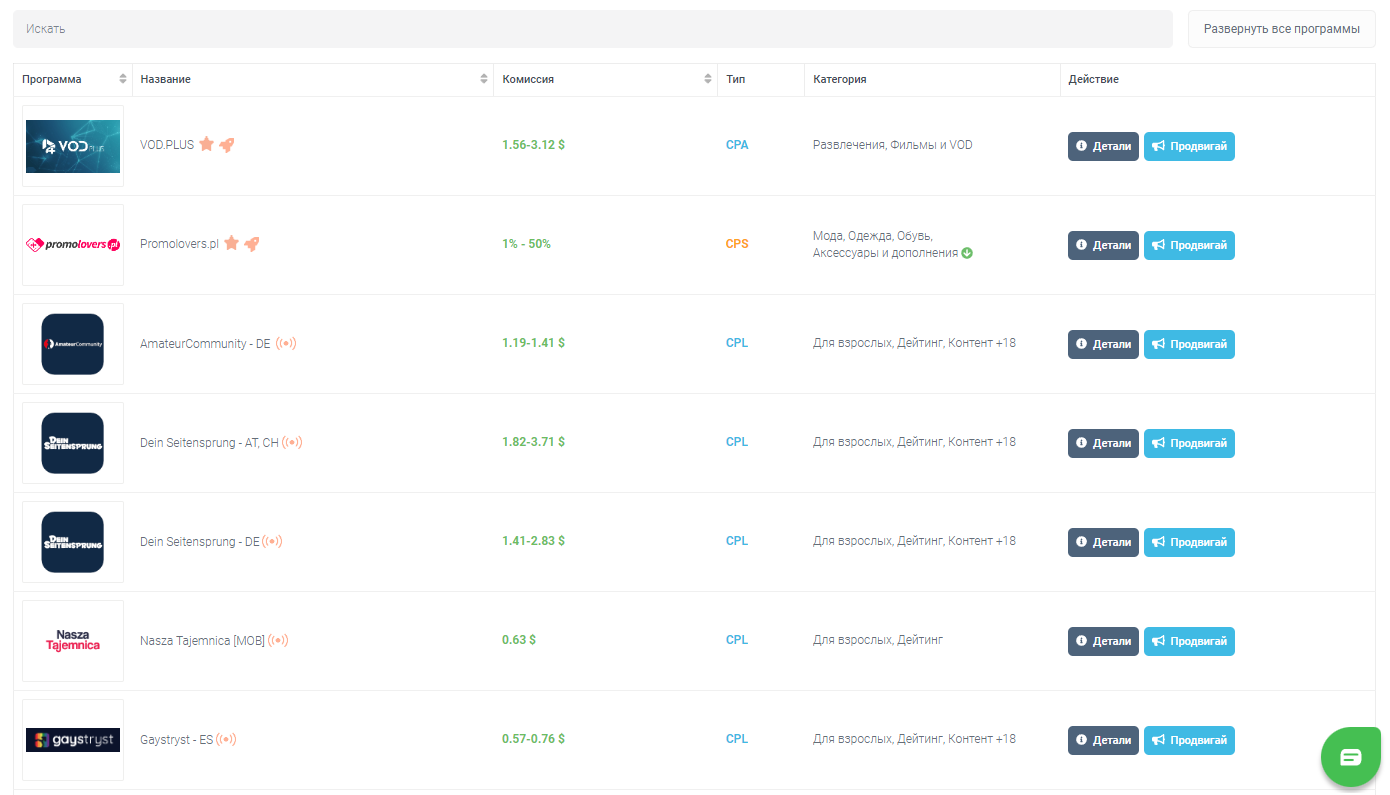Click the star icon next to VOD.PLUS
Screen dimensions: 1390x795
point(206,144)
